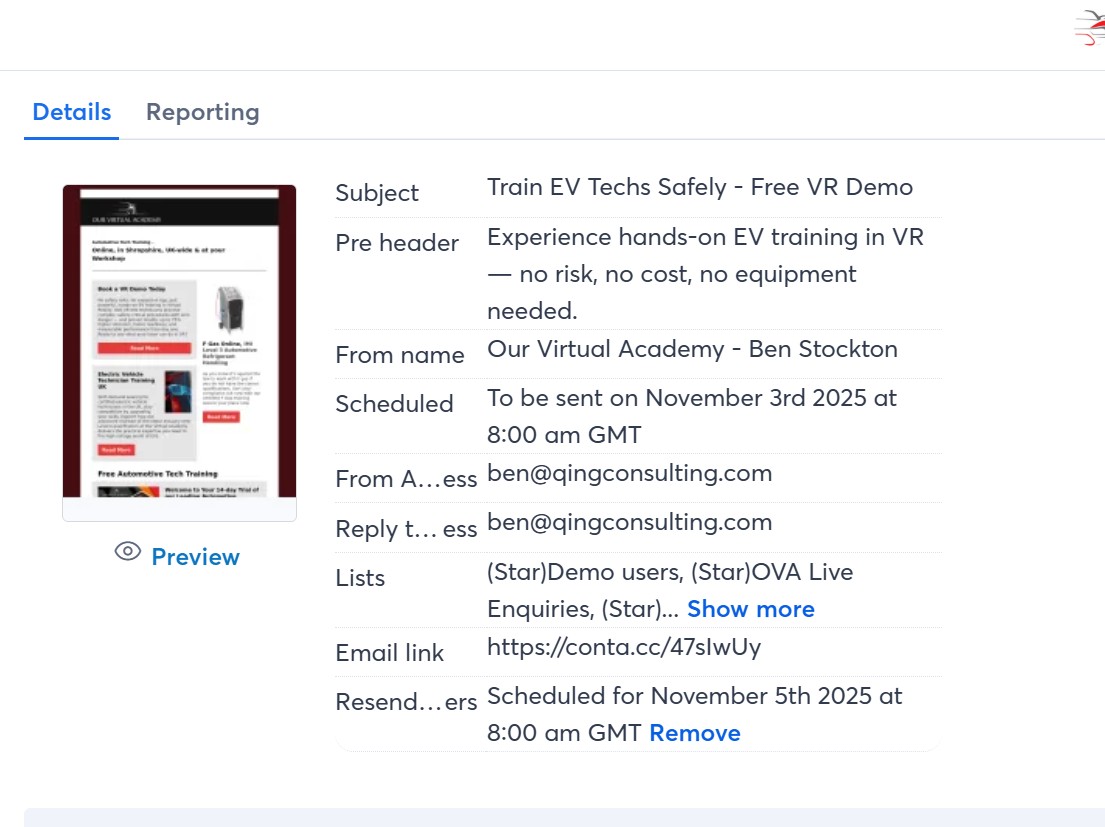This screenshot has height=827, width=1105.
Task: Click the subject line text value
Action: tap(699, 187)
